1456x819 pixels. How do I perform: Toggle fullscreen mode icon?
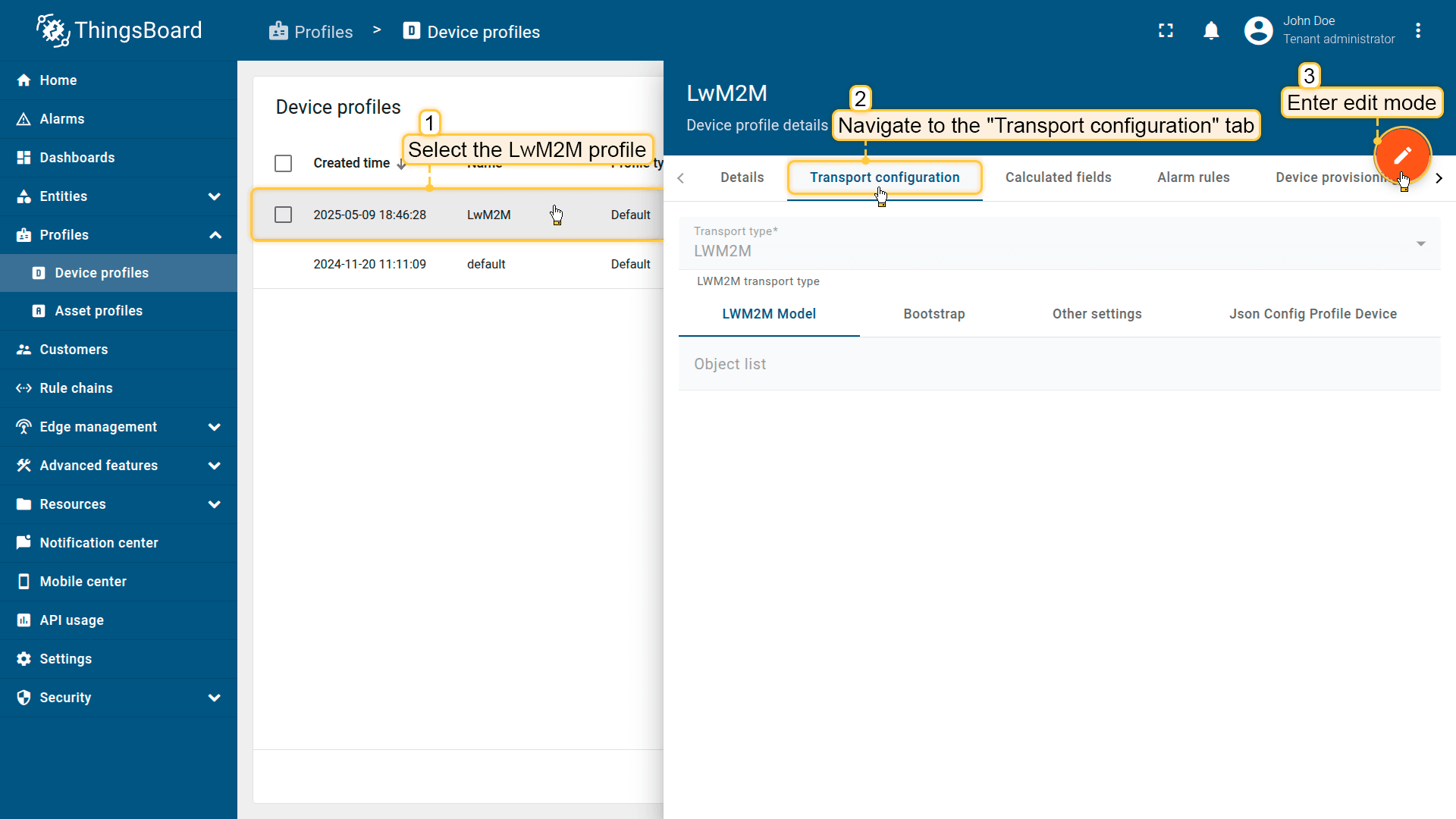1166,31
